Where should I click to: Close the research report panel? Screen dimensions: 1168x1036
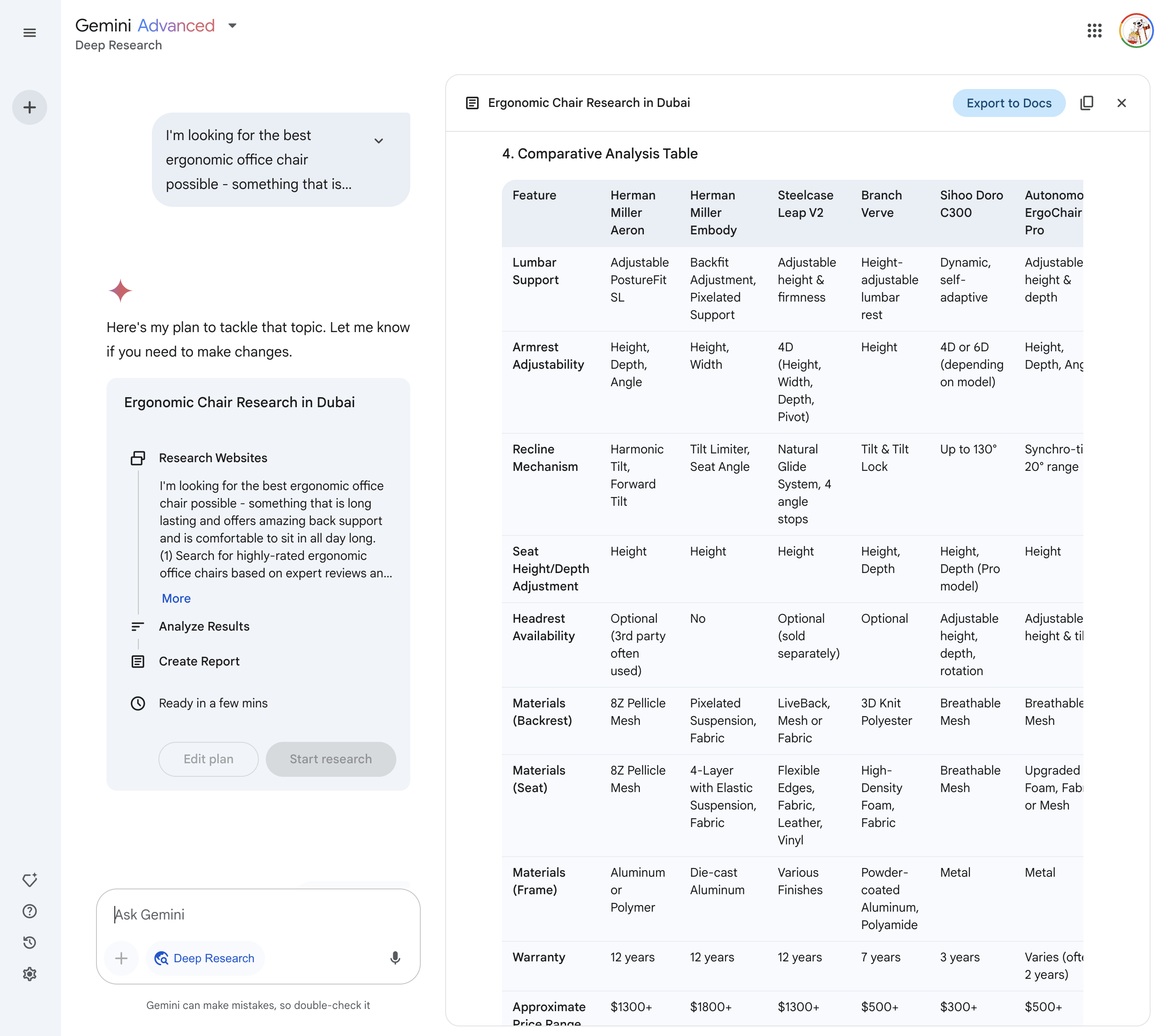pos(1121,103)
